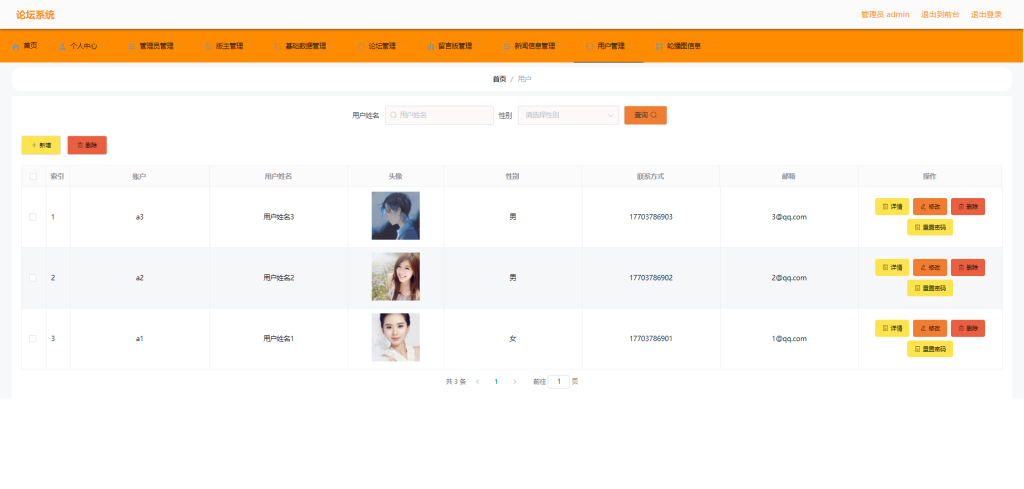The height and width of the screenshot is (489, 1024).
Task: Click the 用户姓名 search input field
Action: tap(440, 116)
